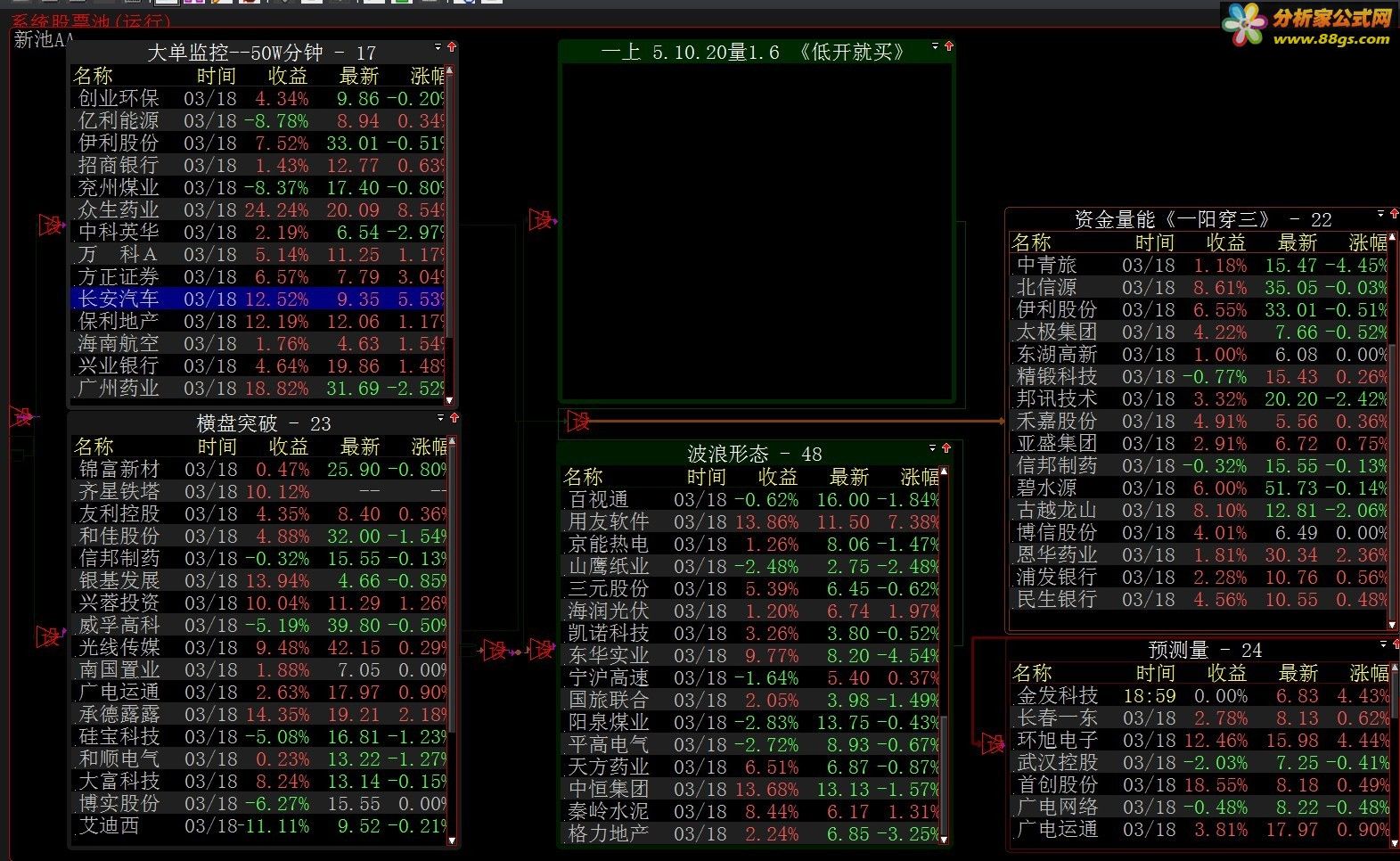Screen dimensions: 1400x861
Task: Select 中青旅 row in 资金量能
Action: pyautogui.click(x=1199, y=265)
